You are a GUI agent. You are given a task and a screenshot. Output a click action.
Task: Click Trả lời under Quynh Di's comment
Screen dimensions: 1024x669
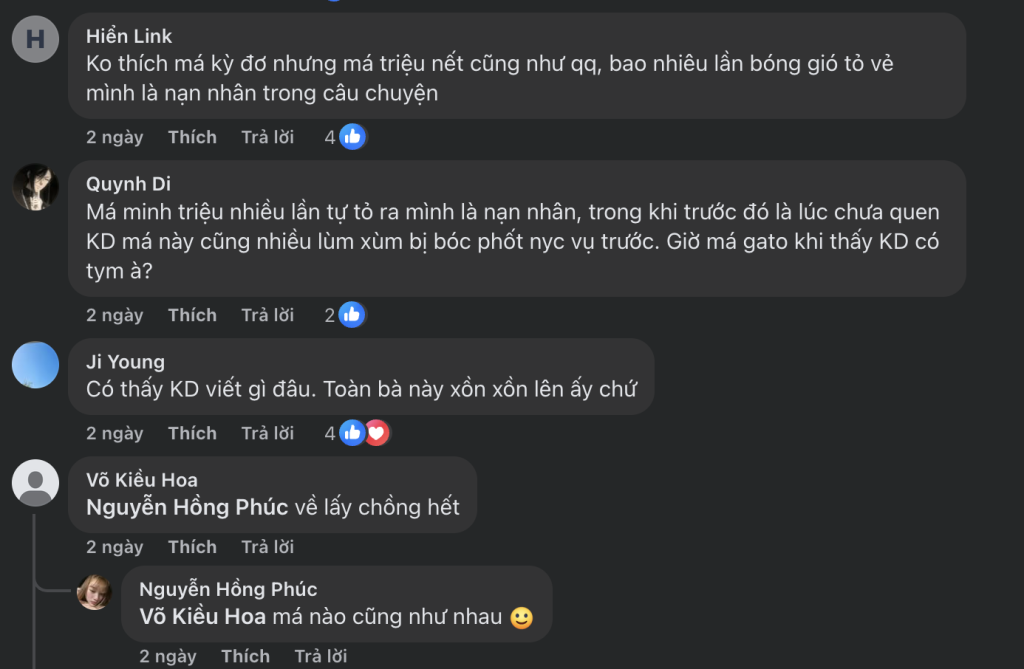point(267,314)
